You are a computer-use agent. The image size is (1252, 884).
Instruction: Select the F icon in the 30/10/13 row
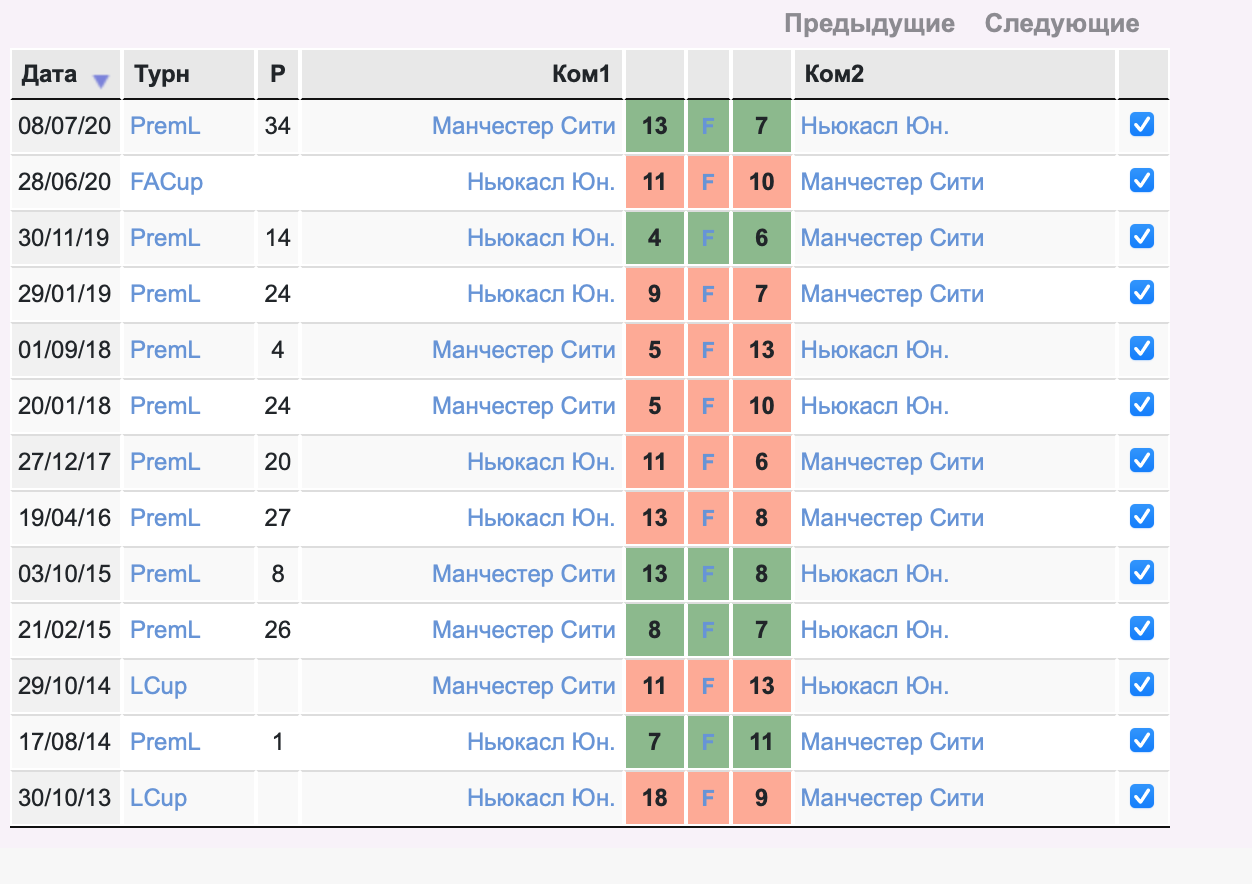pyautogui.click(x=708, y=798)
